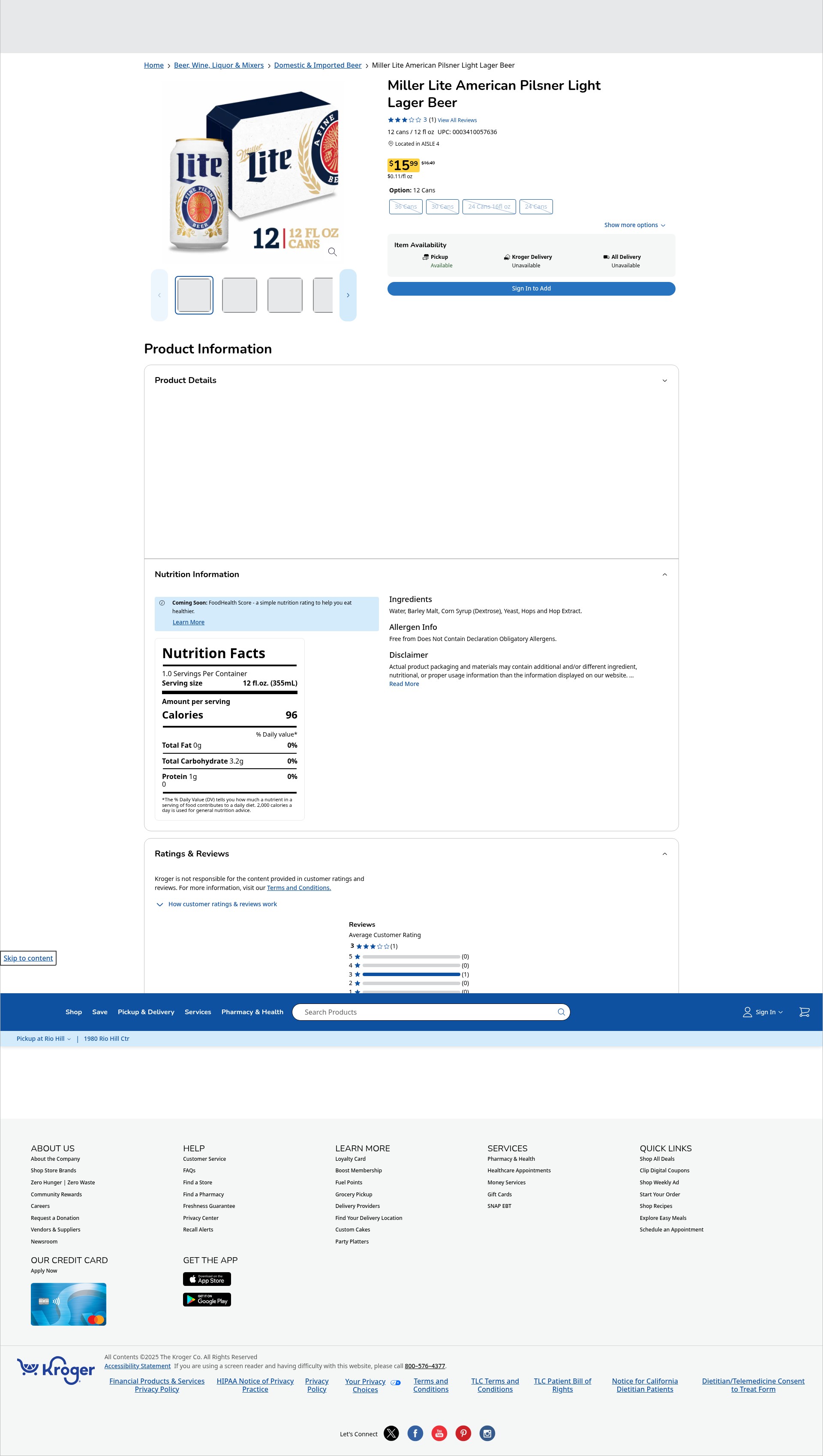Image resolution: width=823 pixels, height=1456 pixels.
Task: Open the Pickup & Delivery menu
Action: click(x=146, y=1012)
